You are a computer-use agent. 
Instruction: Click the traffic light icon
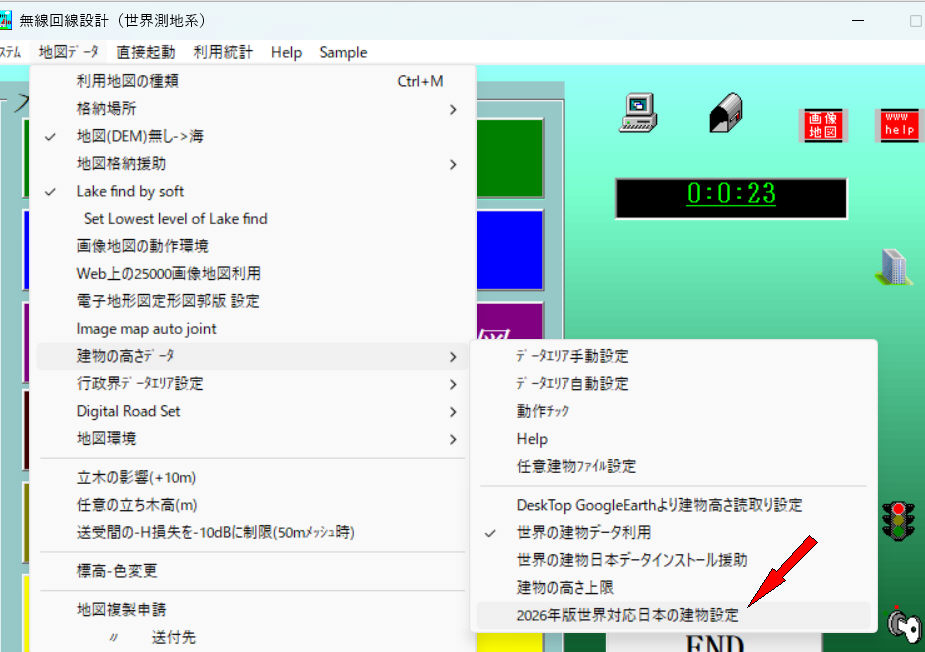898,521
